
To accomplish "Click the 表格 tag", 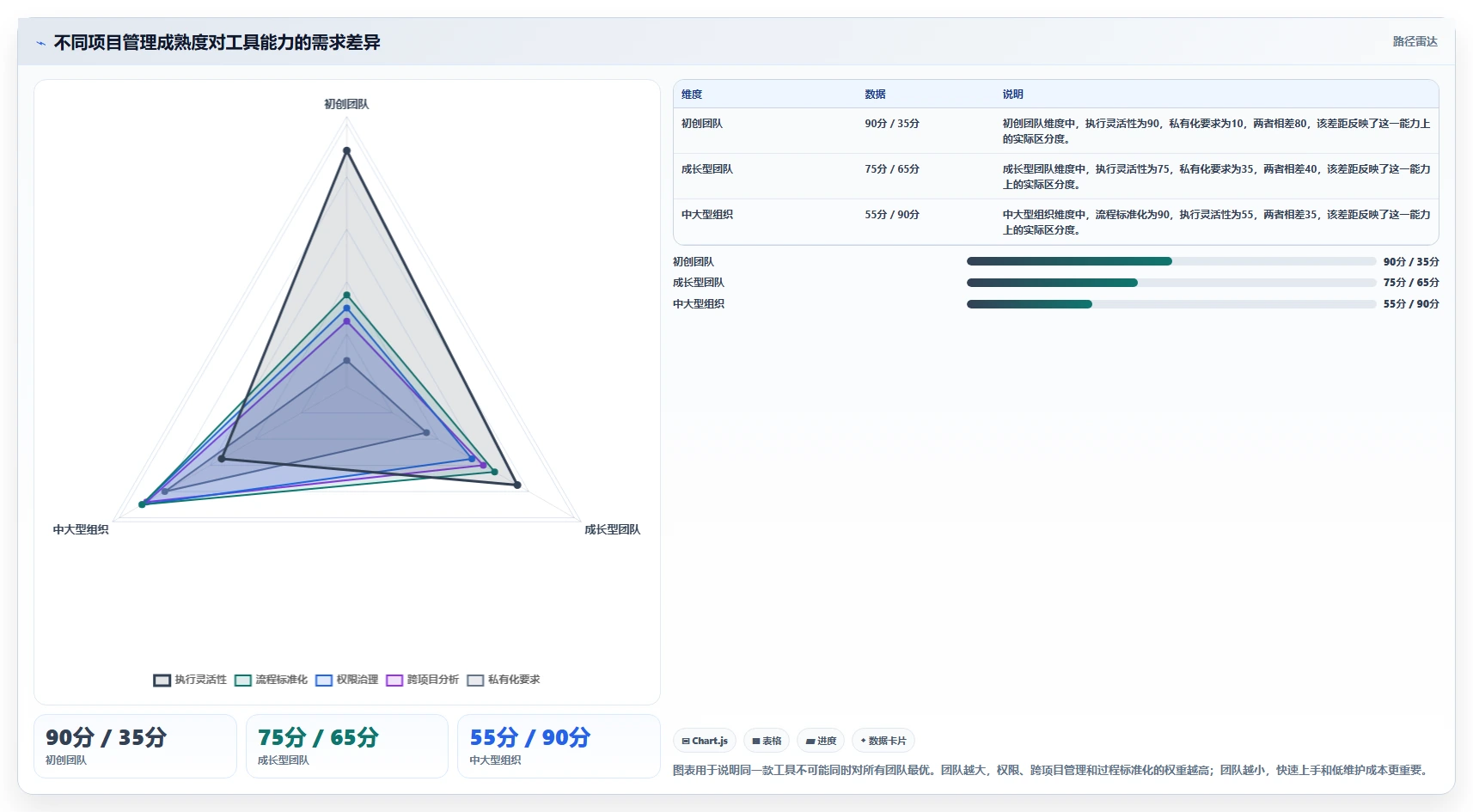I will (767, 741).
